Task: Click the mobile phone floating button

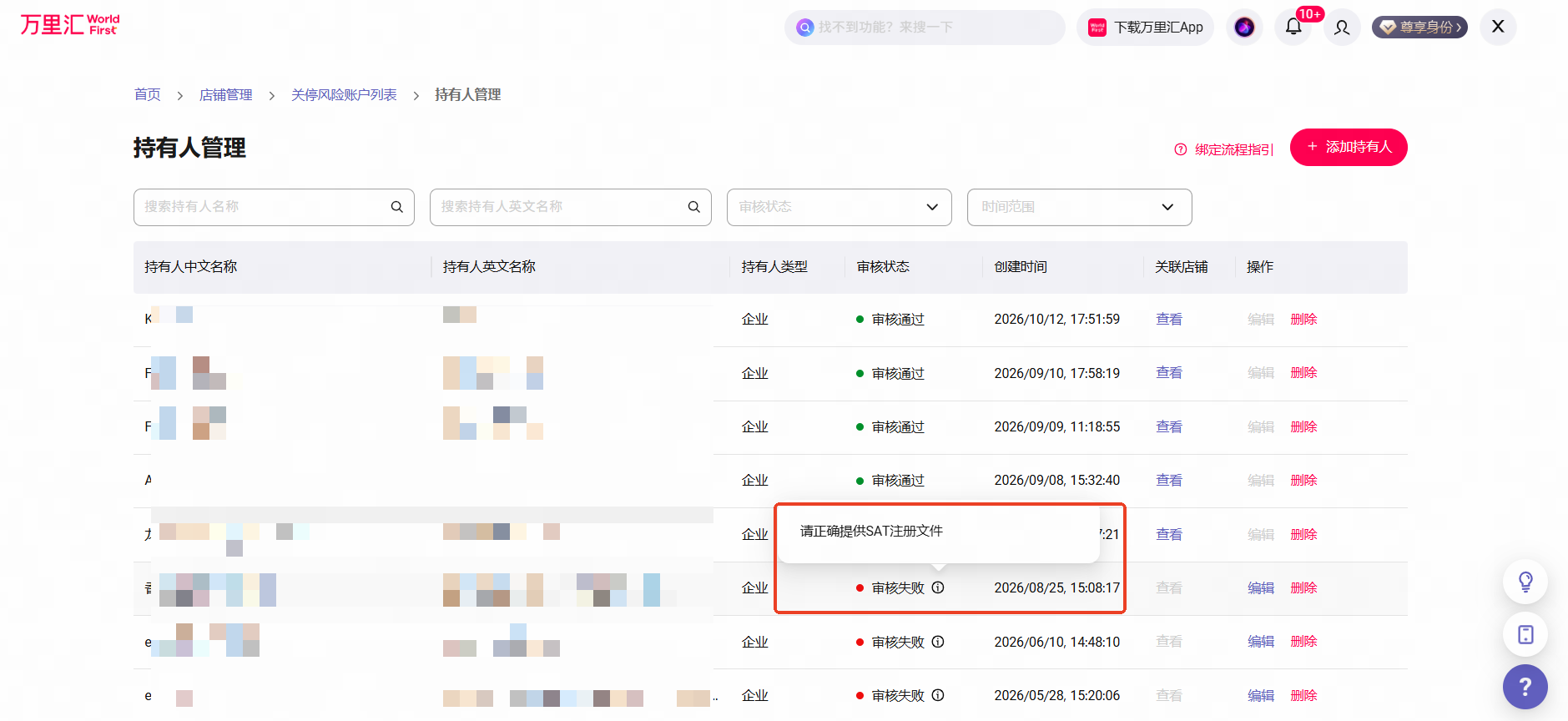Action: (x=1525, y=634)
